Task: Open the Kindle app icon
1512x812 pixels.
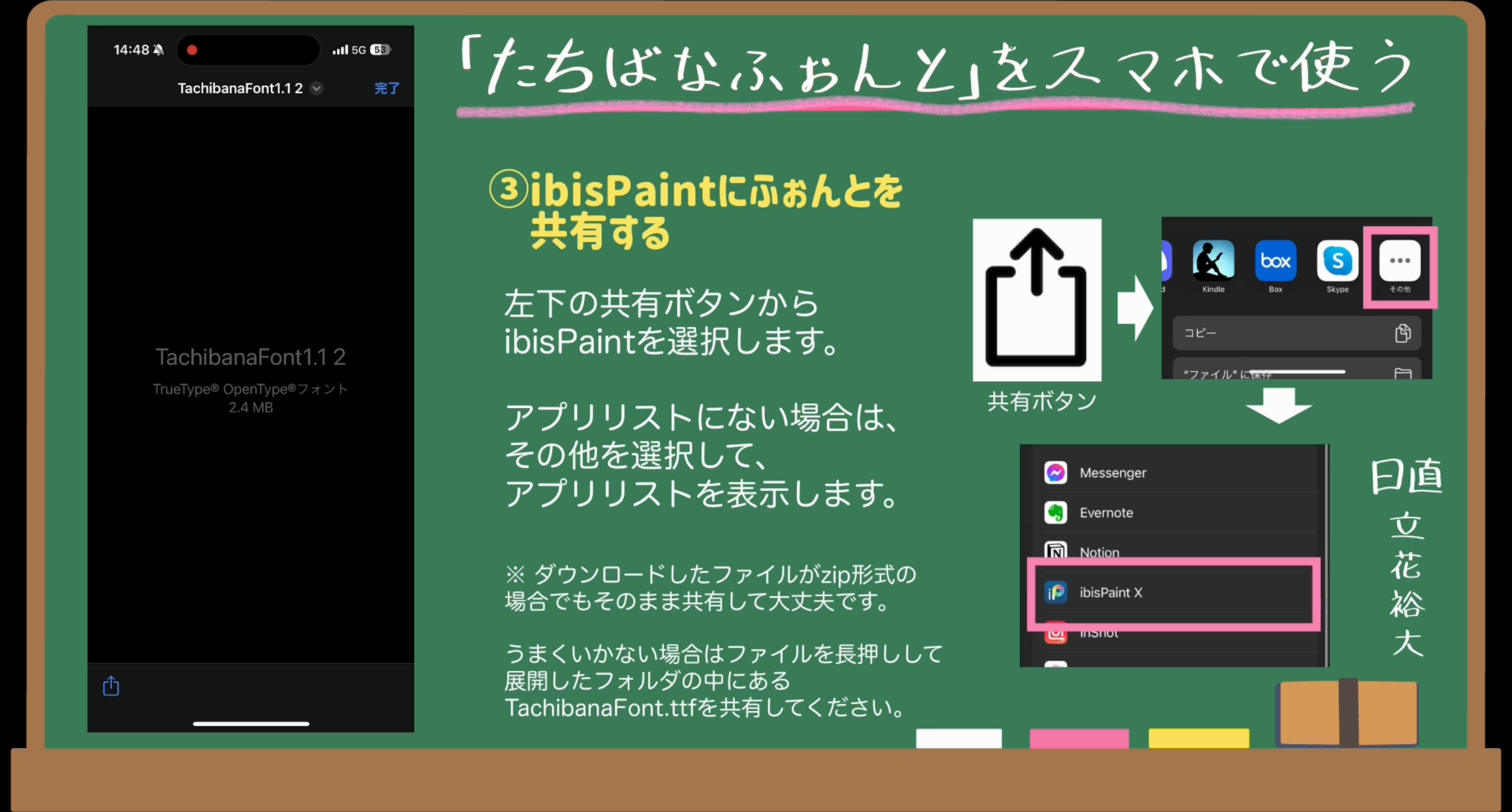Action: pyautogui.click(x=1213, y=261)
